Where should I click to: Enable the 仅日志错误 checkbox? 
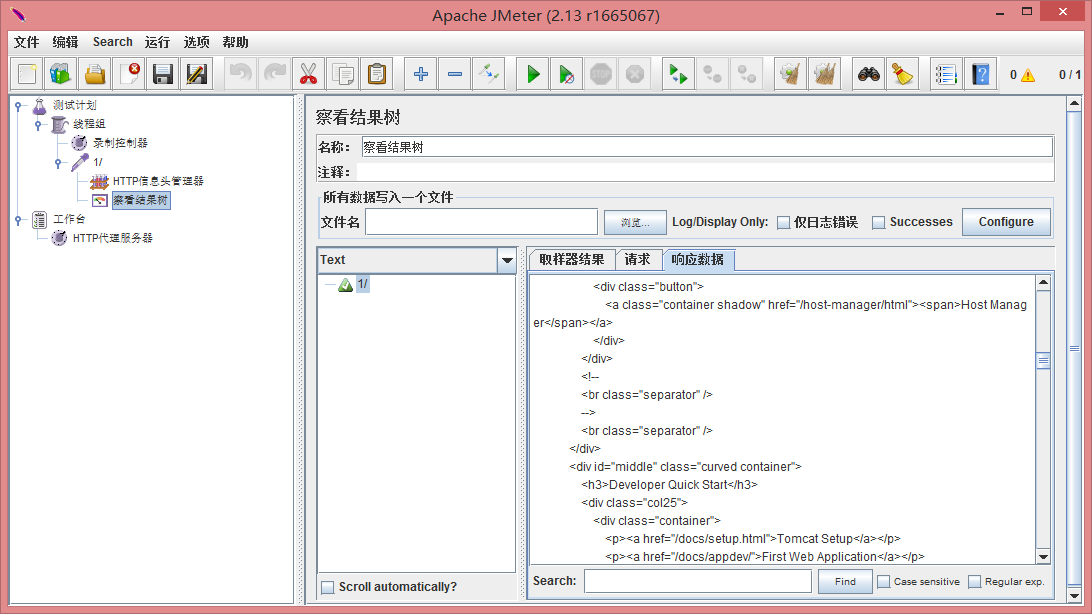click(x=783, y=222)
